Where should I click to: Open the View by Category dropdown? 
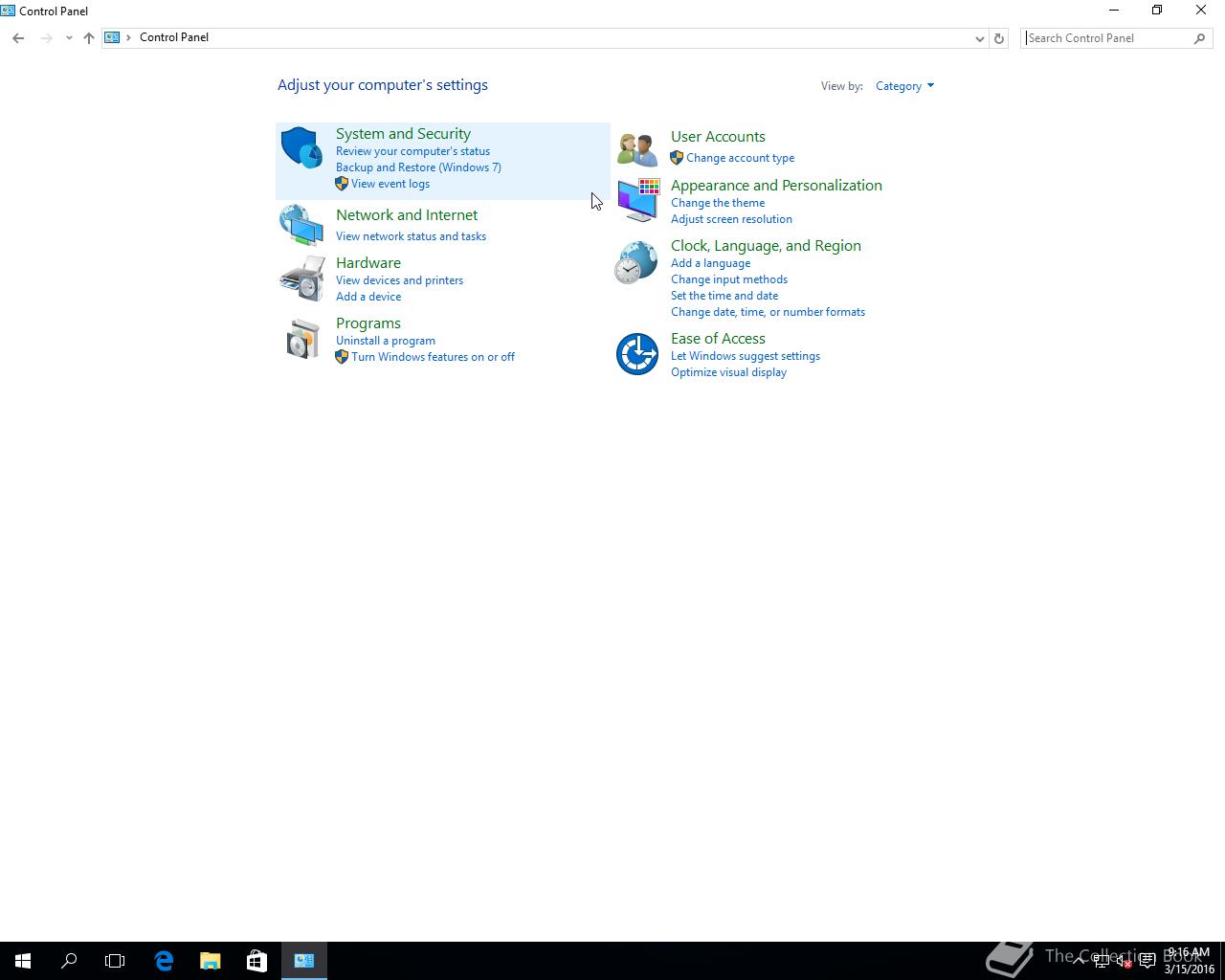click(x=904, y=86)
